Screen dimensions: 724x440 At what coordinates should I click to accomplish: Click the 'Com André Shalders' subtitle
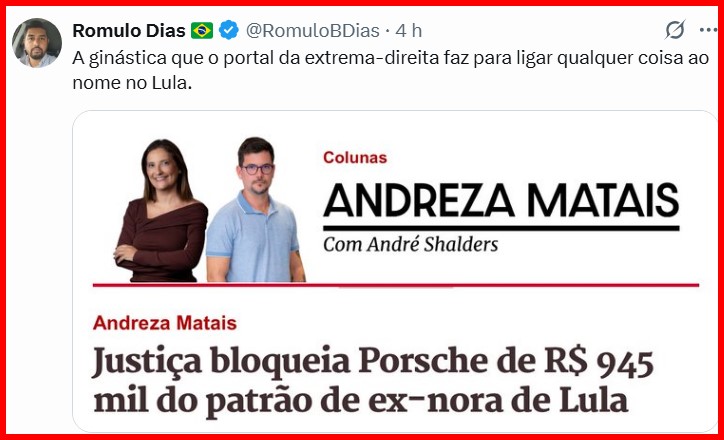410,244
